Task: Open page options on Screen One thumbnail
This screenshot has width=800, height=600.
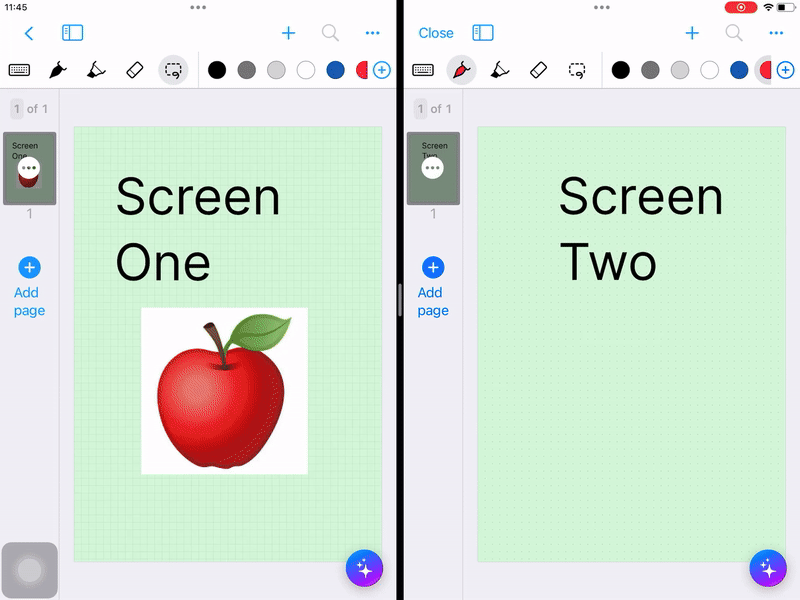Action: [x=29, y=168]
